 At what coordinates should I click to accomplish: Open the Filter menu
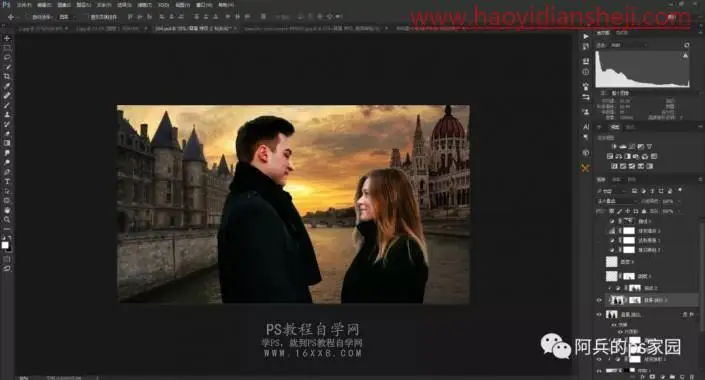pyautogui.click(x=144, y=5)
